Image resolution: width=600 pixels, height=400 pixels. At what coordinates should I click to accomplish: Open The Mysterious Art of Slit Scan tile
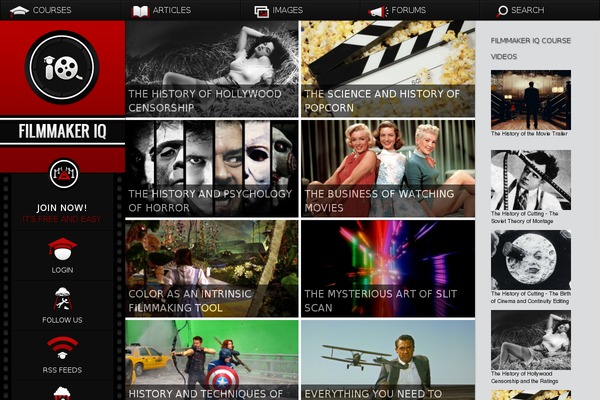click(x=388, y=269)
